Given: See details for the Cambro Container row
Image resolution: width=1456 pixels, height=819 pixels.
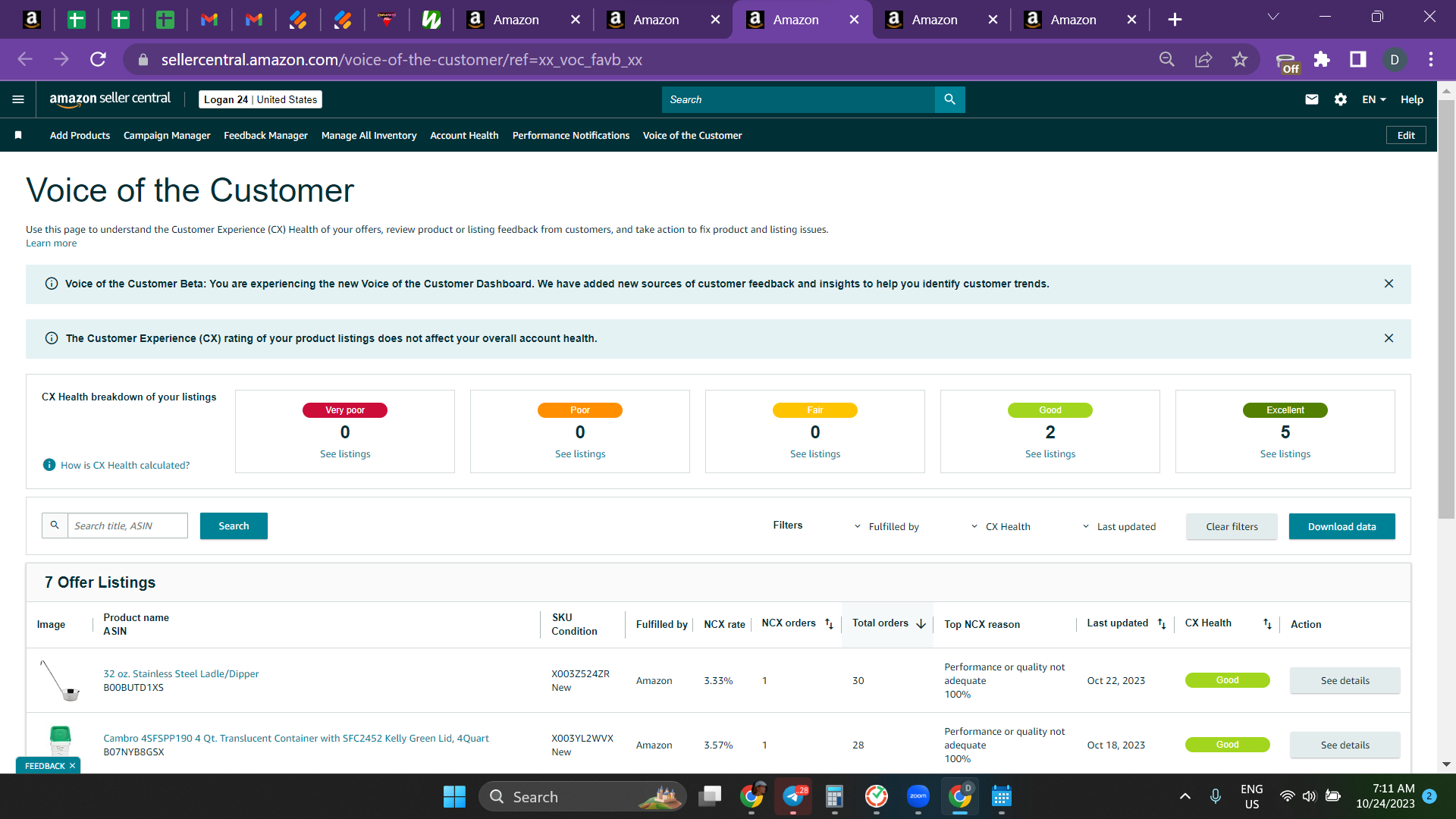Looking at the screenshot, I should (1345, 745).
